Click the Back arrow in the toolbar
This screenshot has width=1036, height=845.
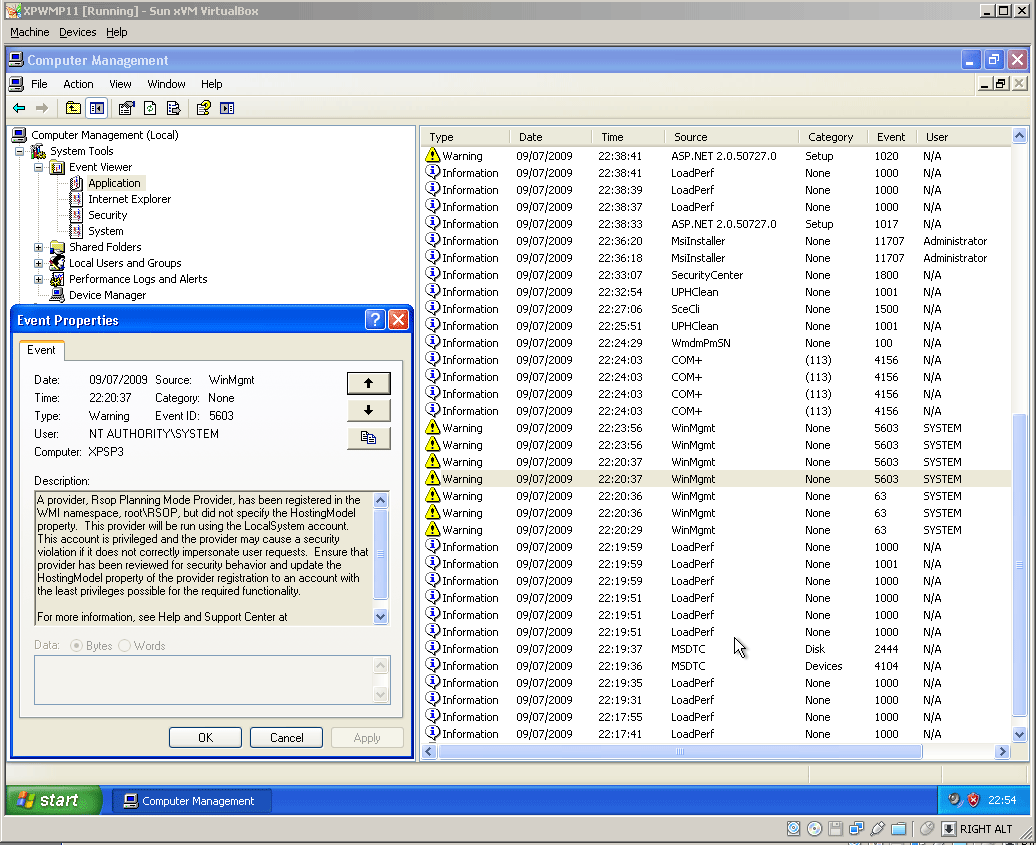19,108
